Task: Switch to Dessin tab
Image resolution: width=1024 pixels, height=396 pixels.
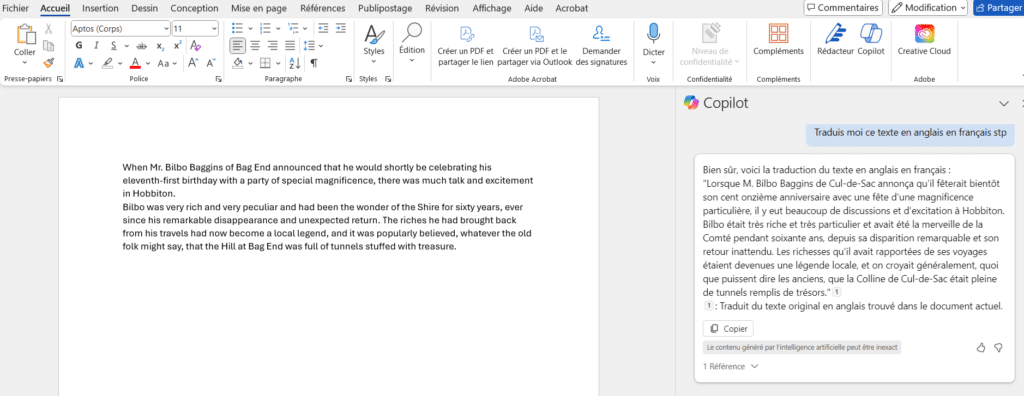Action: (144, 8)
